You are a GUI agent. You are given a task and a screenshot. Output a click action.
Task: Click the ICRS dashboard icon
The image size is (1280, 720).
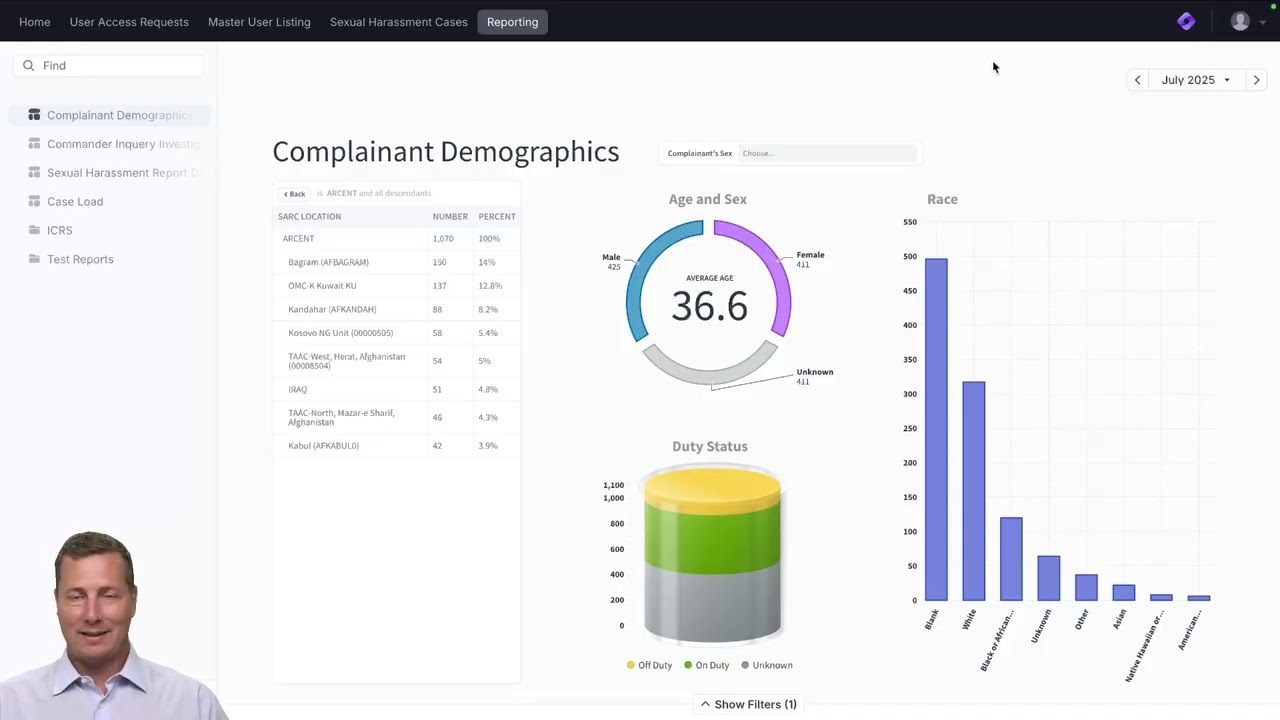coord(34,230)
